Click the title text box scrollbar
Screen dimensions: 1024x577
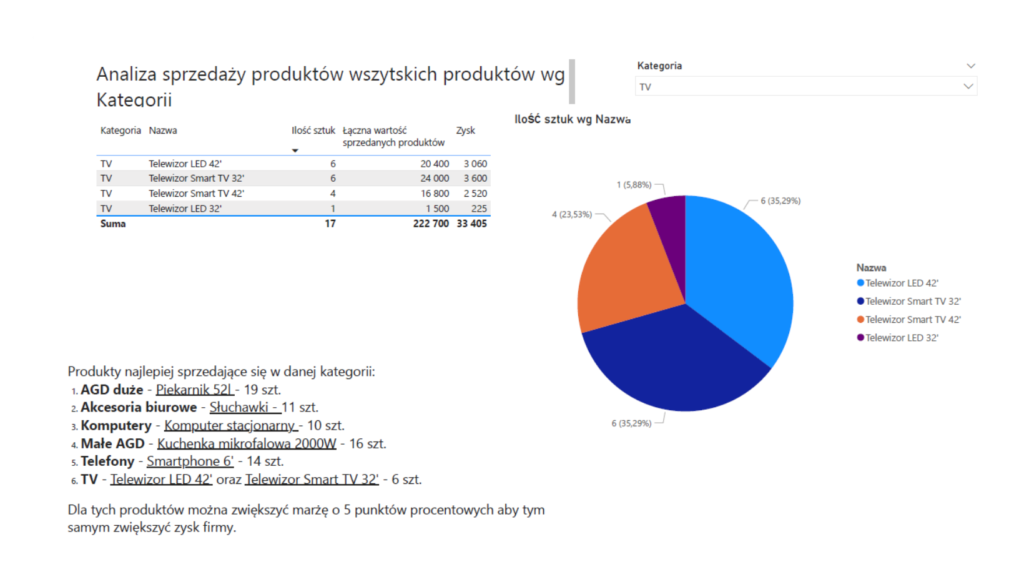(572, 82)
